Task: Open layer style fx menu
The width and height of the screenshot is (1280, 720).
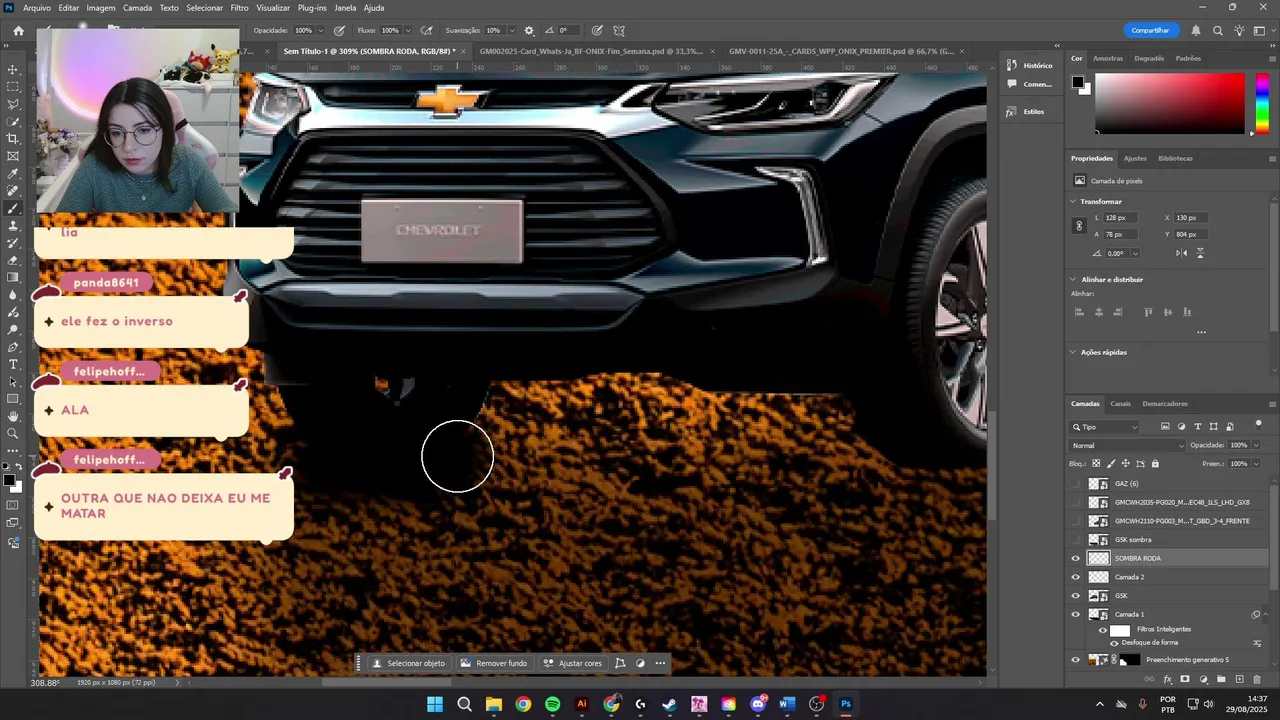Action: (x=1167, y=679)
